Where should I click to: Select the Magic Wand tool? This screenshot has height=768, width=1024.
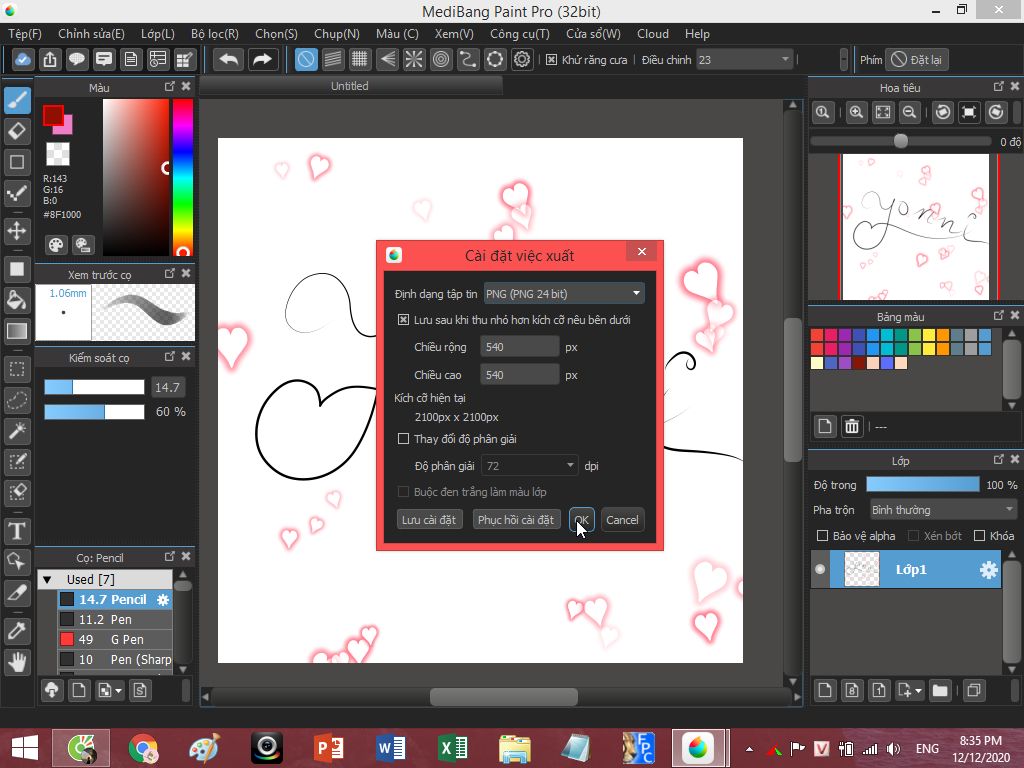tap(18, 430)
